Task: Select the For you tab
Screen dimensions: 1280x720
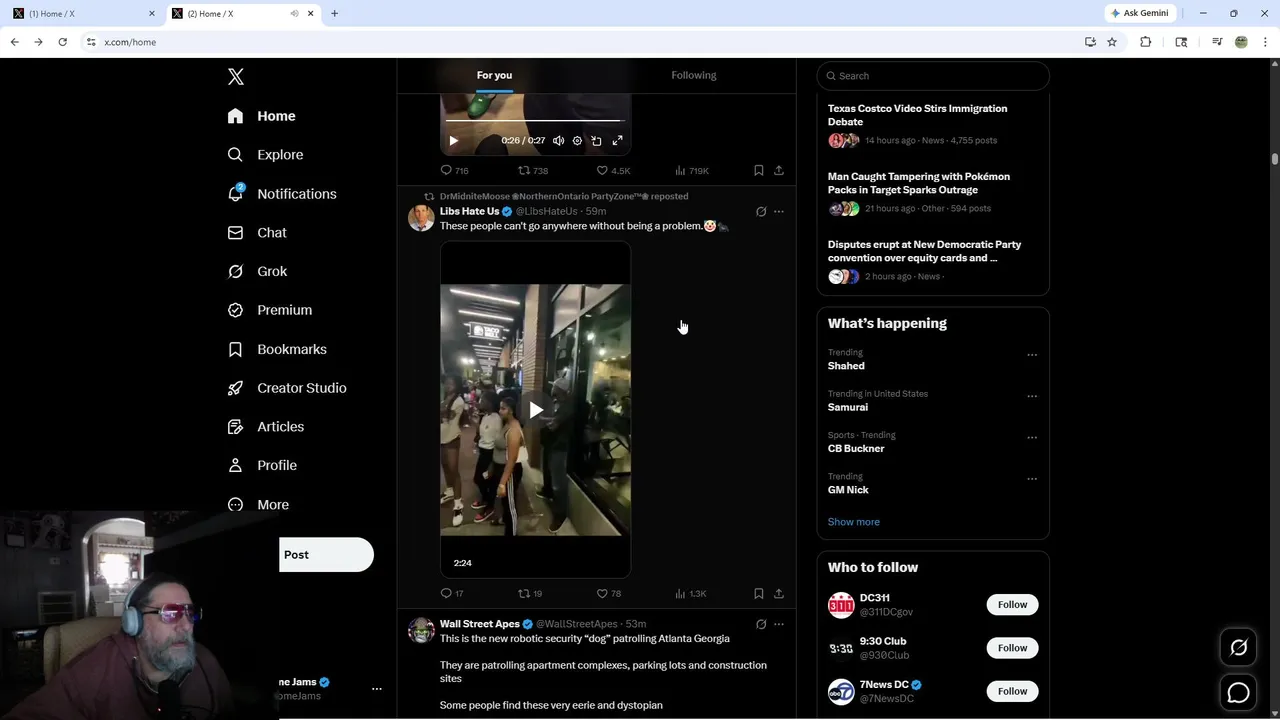Action: [x=494, y=75]
